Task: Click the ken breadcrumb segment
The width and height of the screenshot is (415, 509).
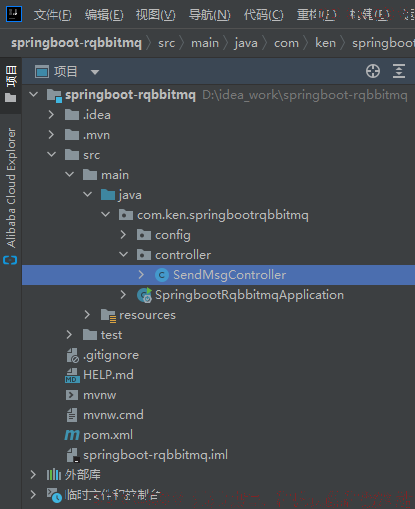Action: (x=325, y=43)
